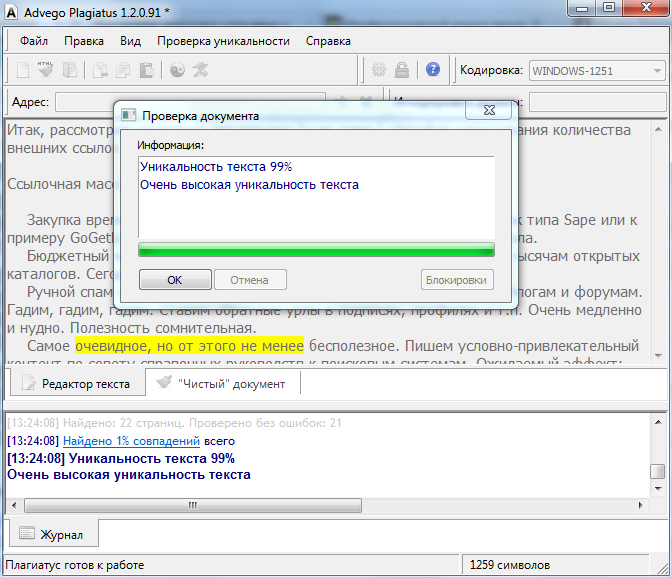Screen dimensions: 672x578
Task: Click the yin-yang uniqueness check icon
Action: click(177, 70)
